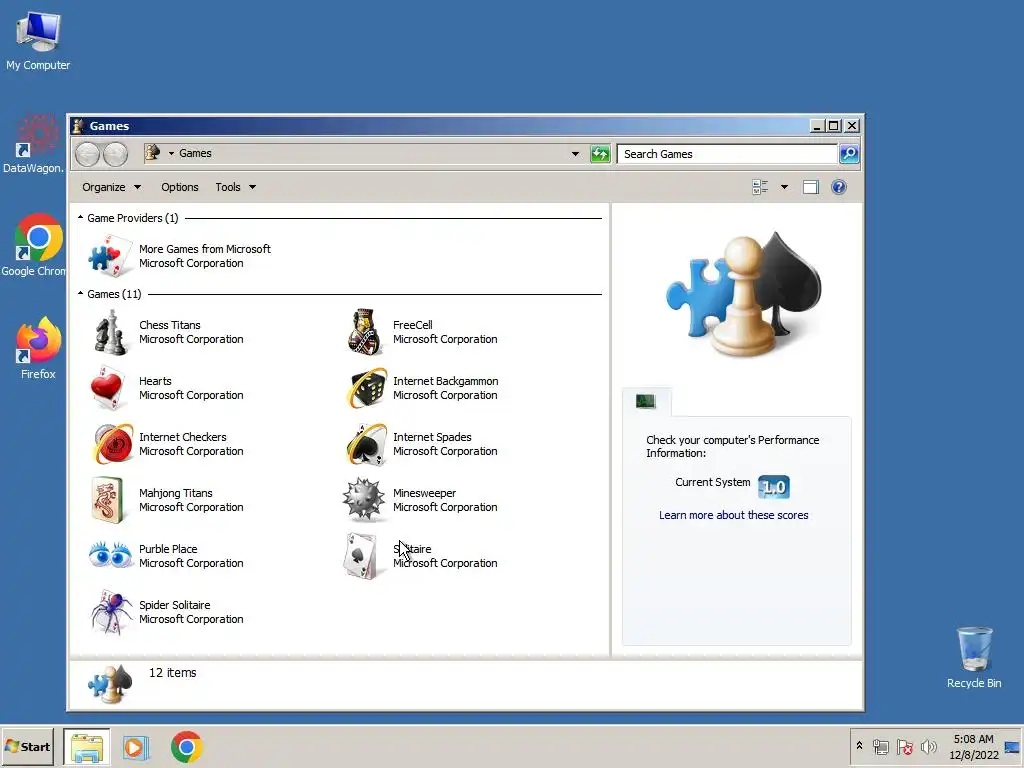Click the Mahjong Titans name text

[176, 493]
